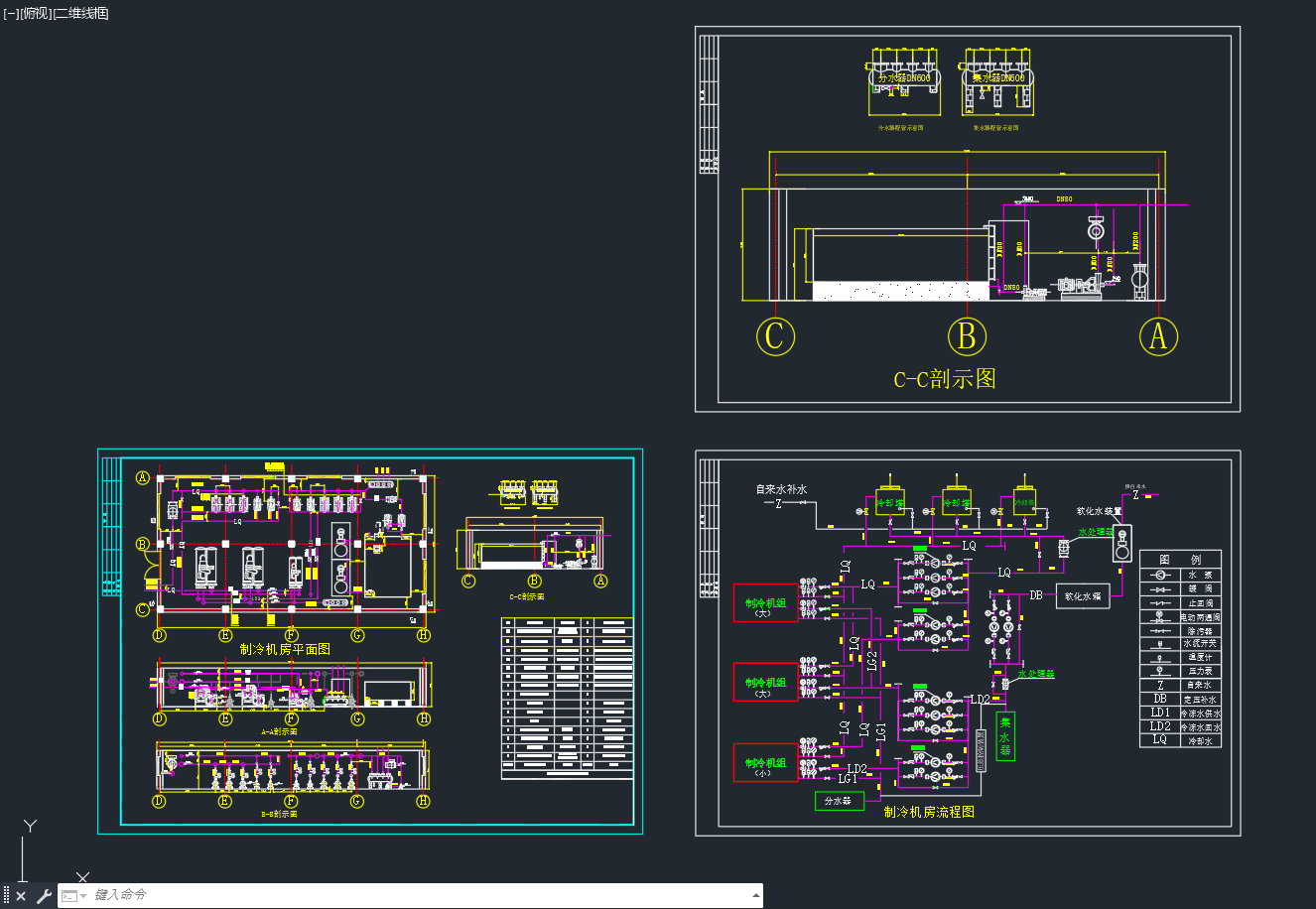Select the 分水器DN600 label
This screenshot has height=909, width=1316.
[904, 77]
